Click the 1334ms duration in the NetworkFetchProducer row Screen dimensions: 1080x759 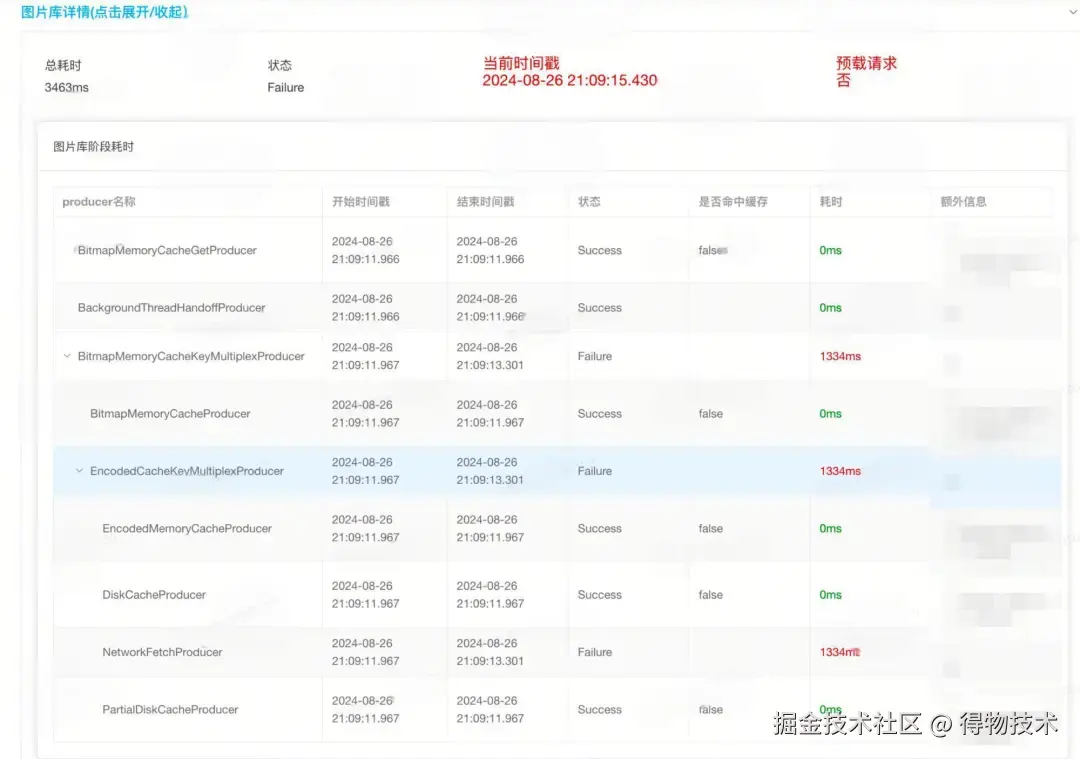click(x=840, y=652)
